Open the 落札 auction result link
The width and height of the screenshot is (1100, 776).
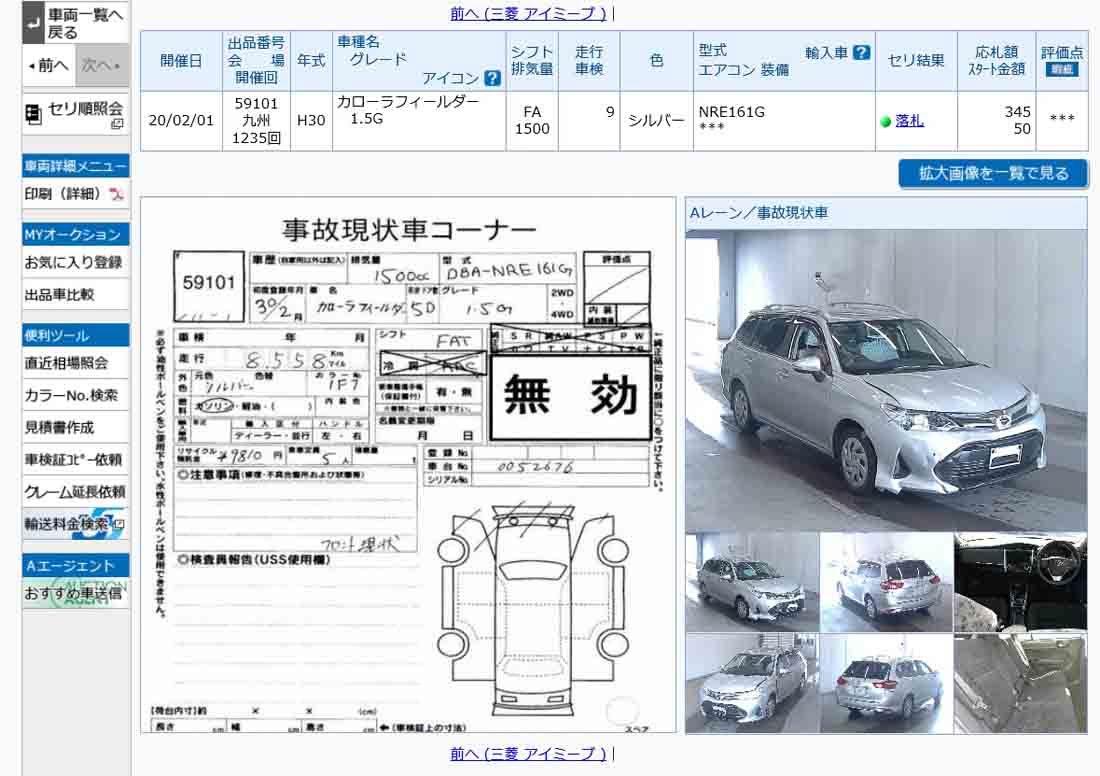[909, 121]
